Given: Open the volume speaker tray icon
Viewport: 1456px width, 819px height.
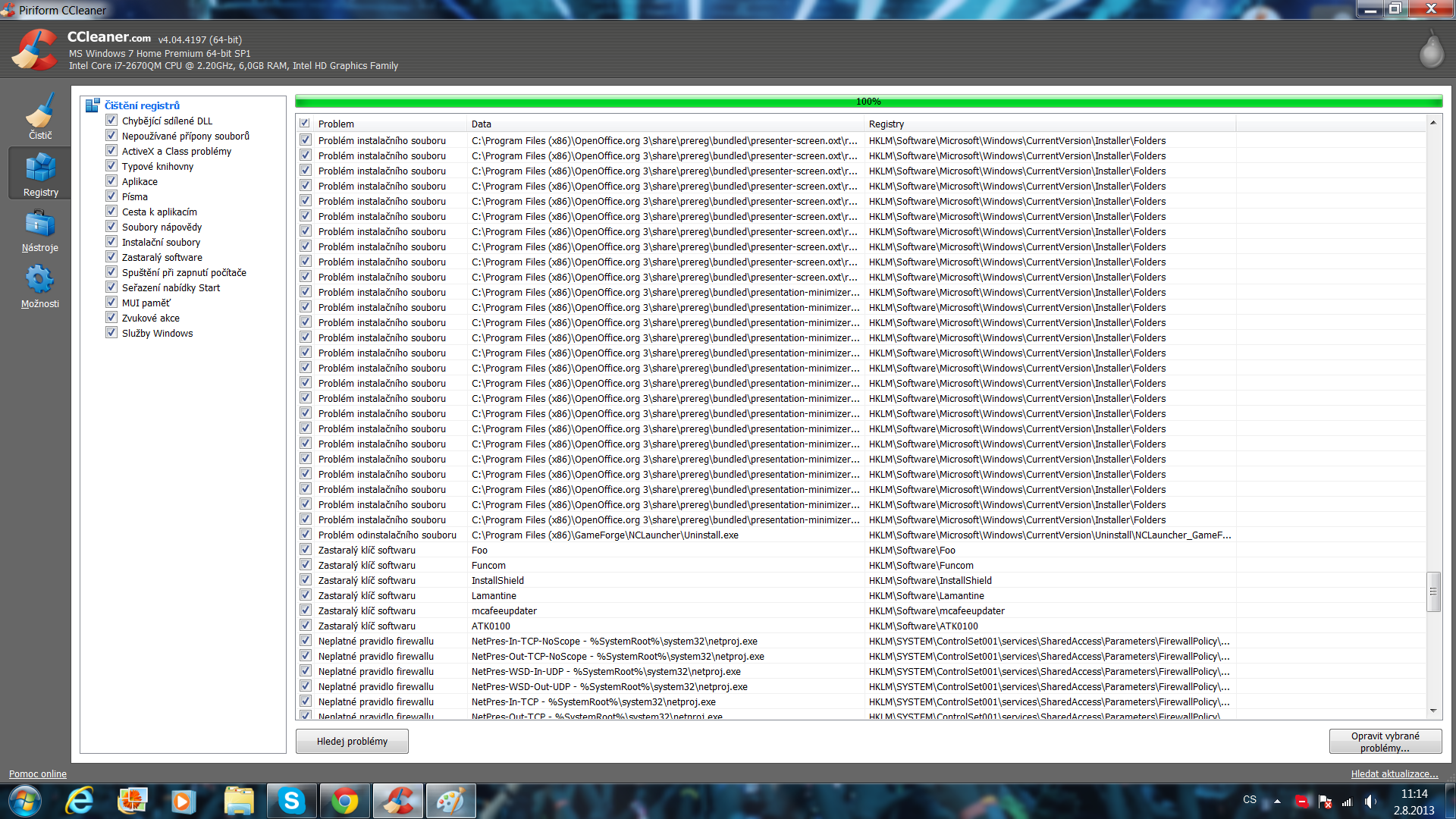Looking at the screenshot, I should [x=1370, y=802].
